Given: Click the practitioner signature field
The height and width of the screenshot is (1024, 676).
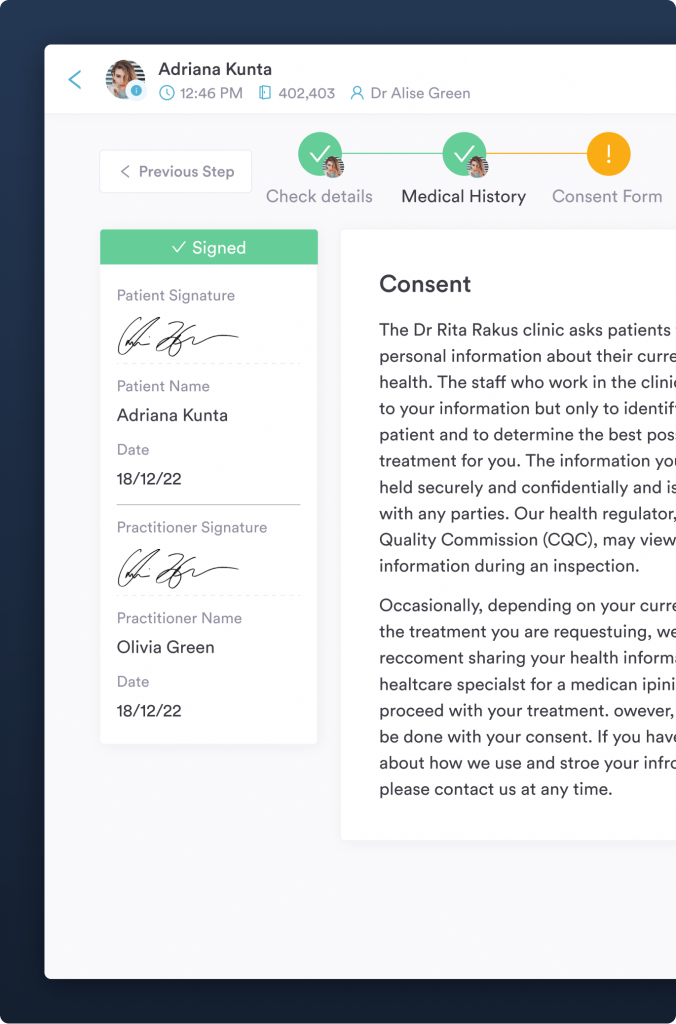Looking at the screenshot, I should tap(178, 569).
